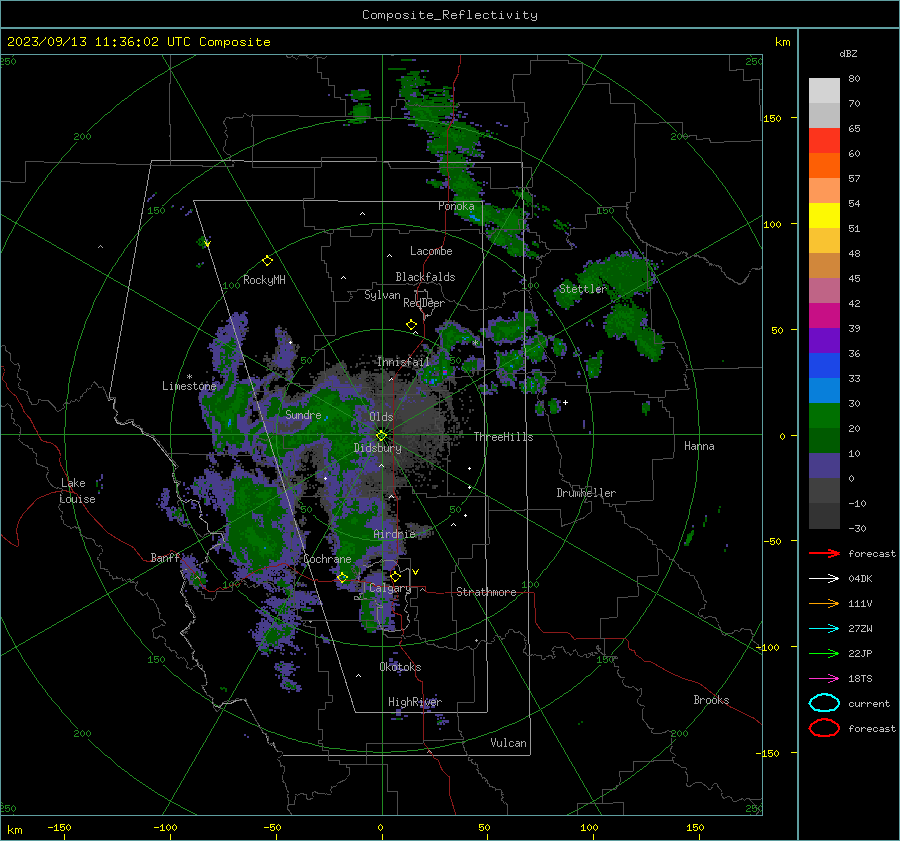
Task: Select the 10 dBZ purple color swatch
Action: click(x=824, y=465)
